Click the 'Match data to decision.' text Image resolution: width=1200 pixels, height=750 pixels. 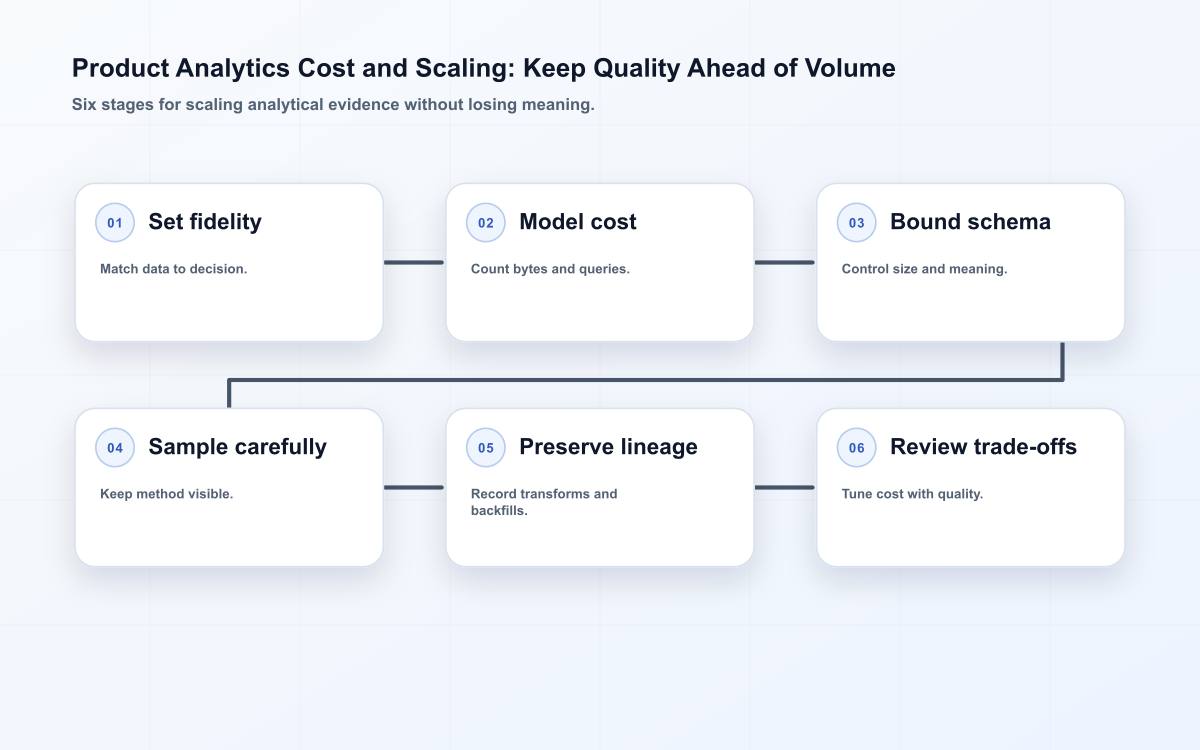pos(173,269)
